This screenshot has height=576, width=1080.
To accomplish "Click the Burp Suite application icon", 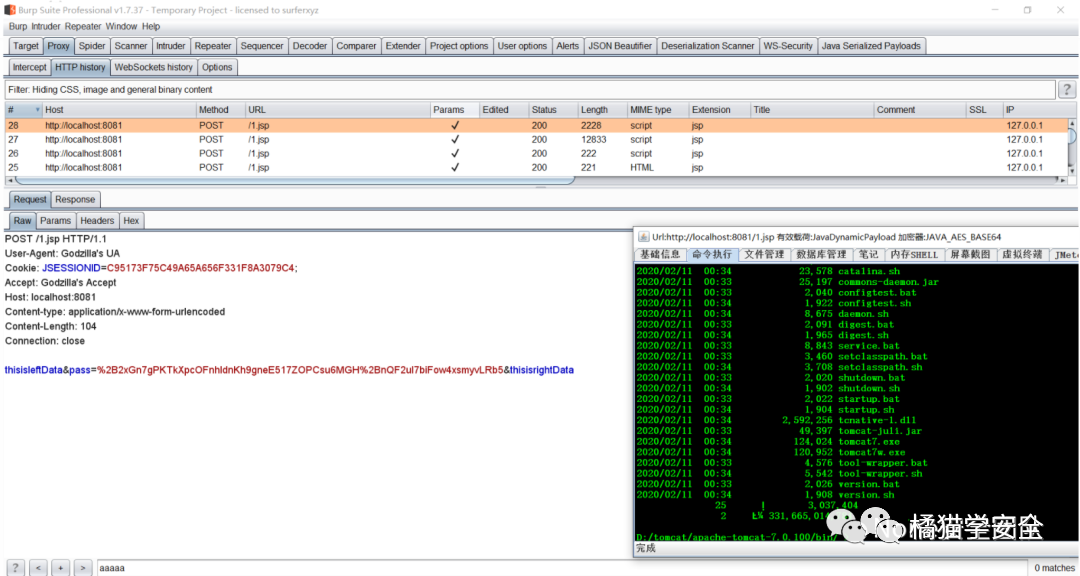I will 10,10.
